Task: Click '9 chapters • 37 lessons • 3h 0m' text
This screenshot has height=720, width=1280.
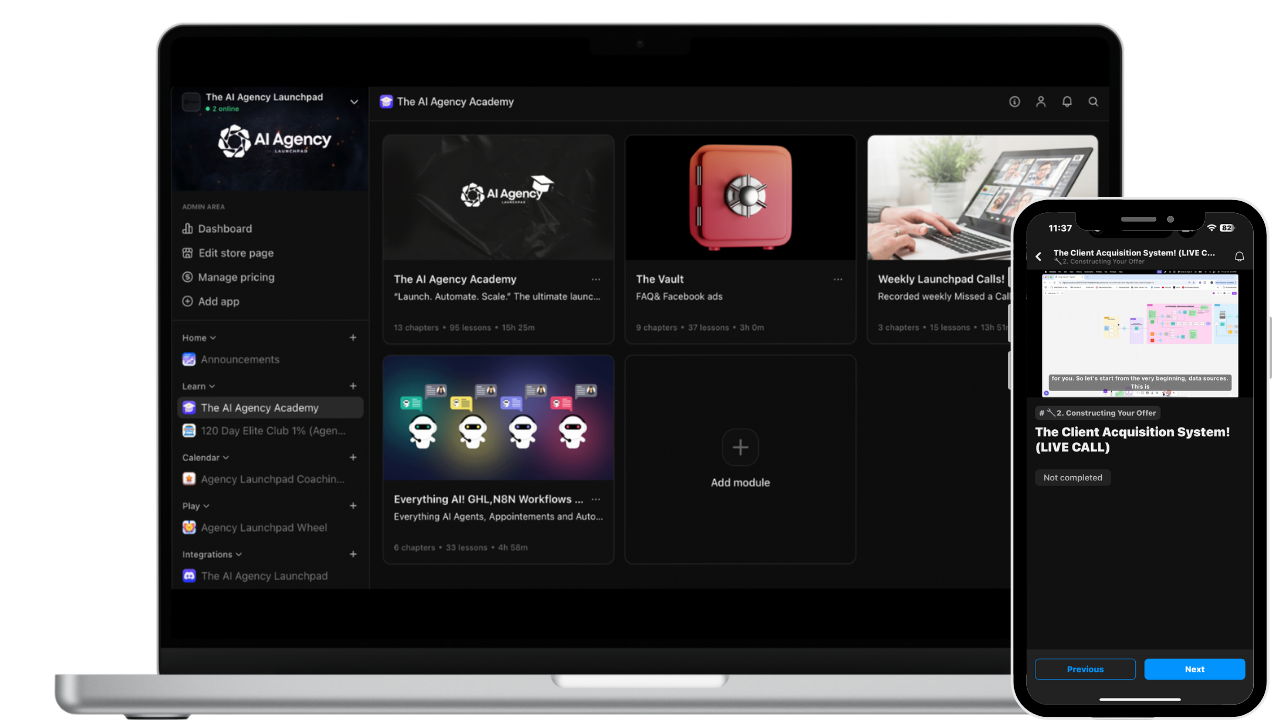Action: point(700,327)
